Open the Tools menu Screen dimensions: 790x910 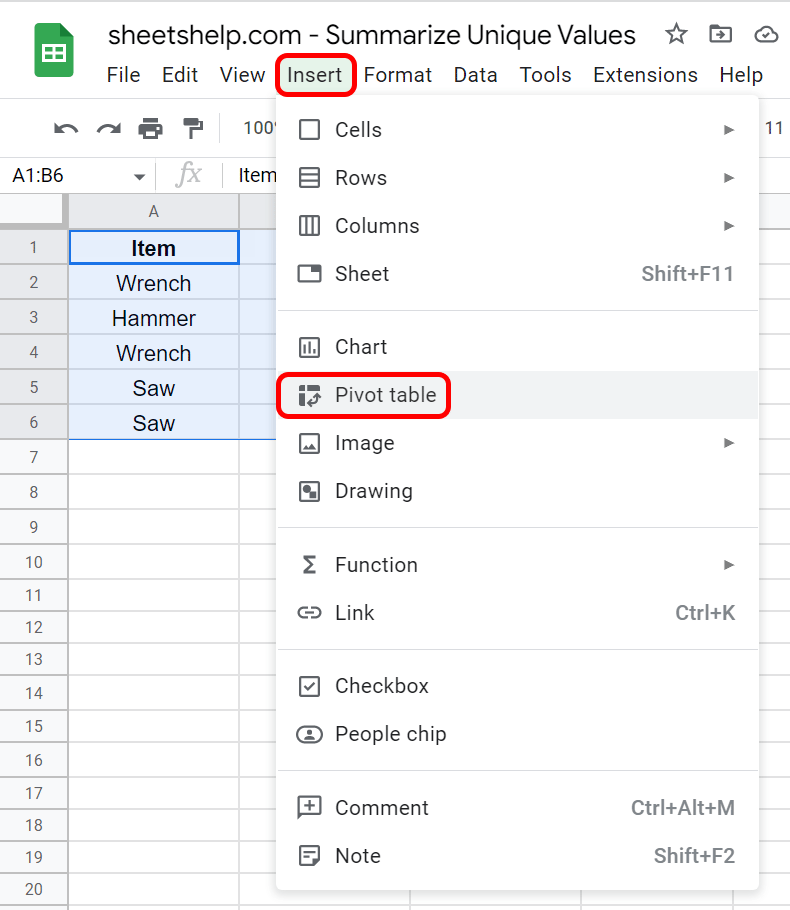click(x=545, y=75)
